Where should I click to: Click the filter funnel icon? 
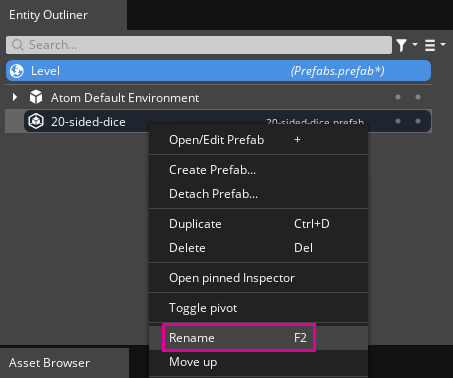402,45
